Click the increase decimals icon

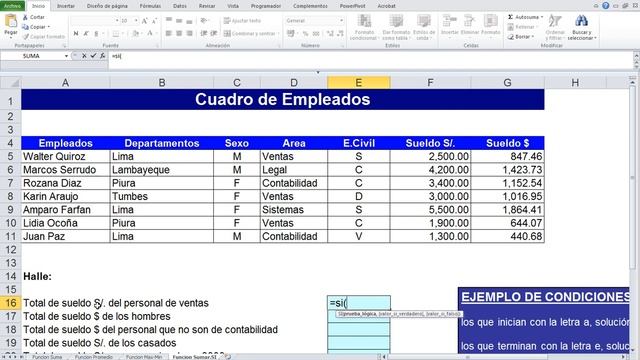click(x=330, y=33)
